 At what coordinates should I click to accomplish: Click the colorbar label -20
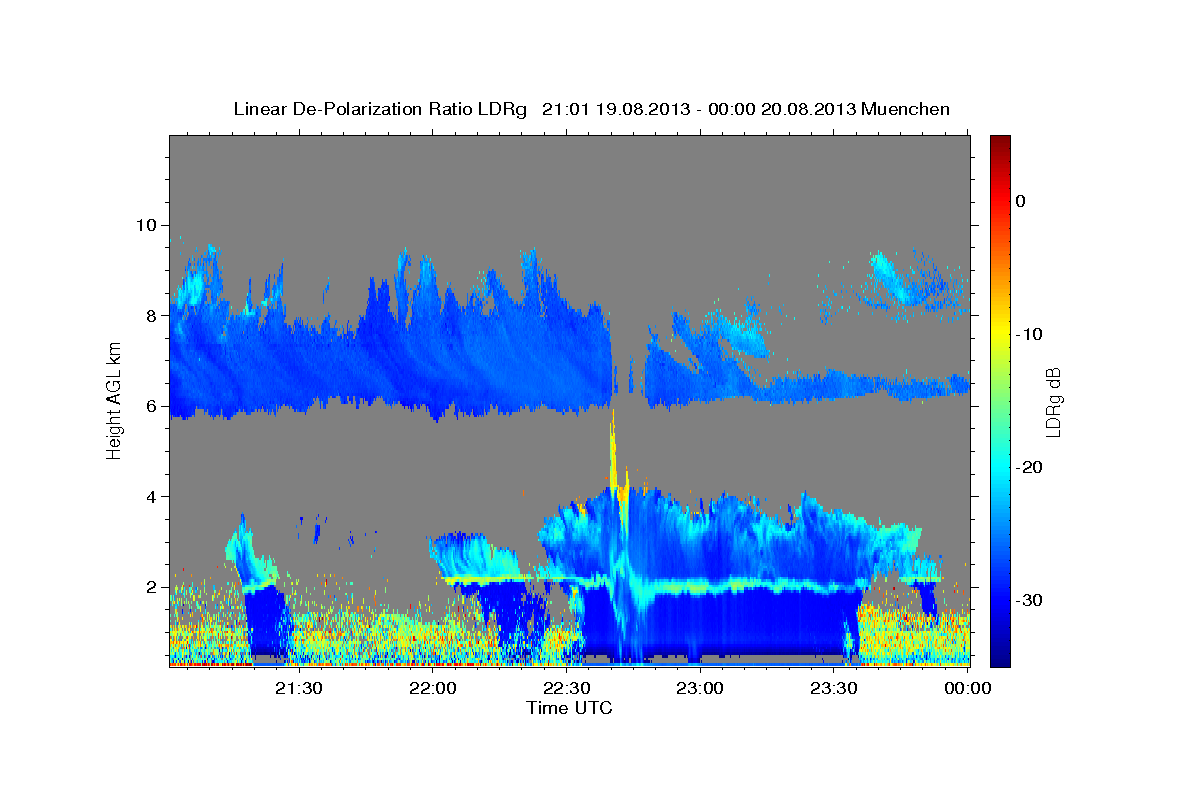[x=1029, y=467]
